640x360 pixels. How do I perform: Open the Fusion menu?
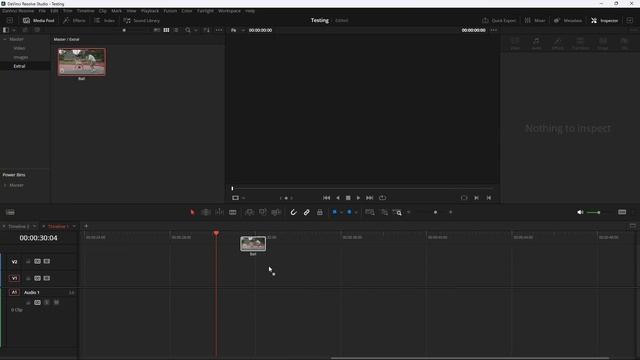[170, 11]
